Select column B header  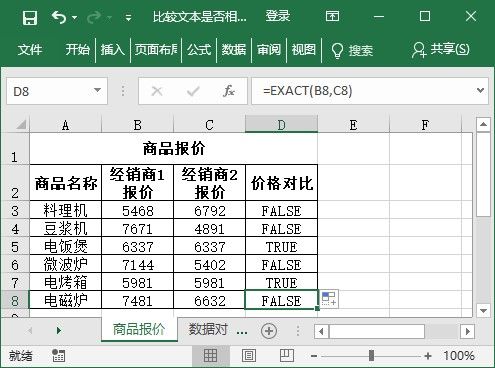point(138,125)
